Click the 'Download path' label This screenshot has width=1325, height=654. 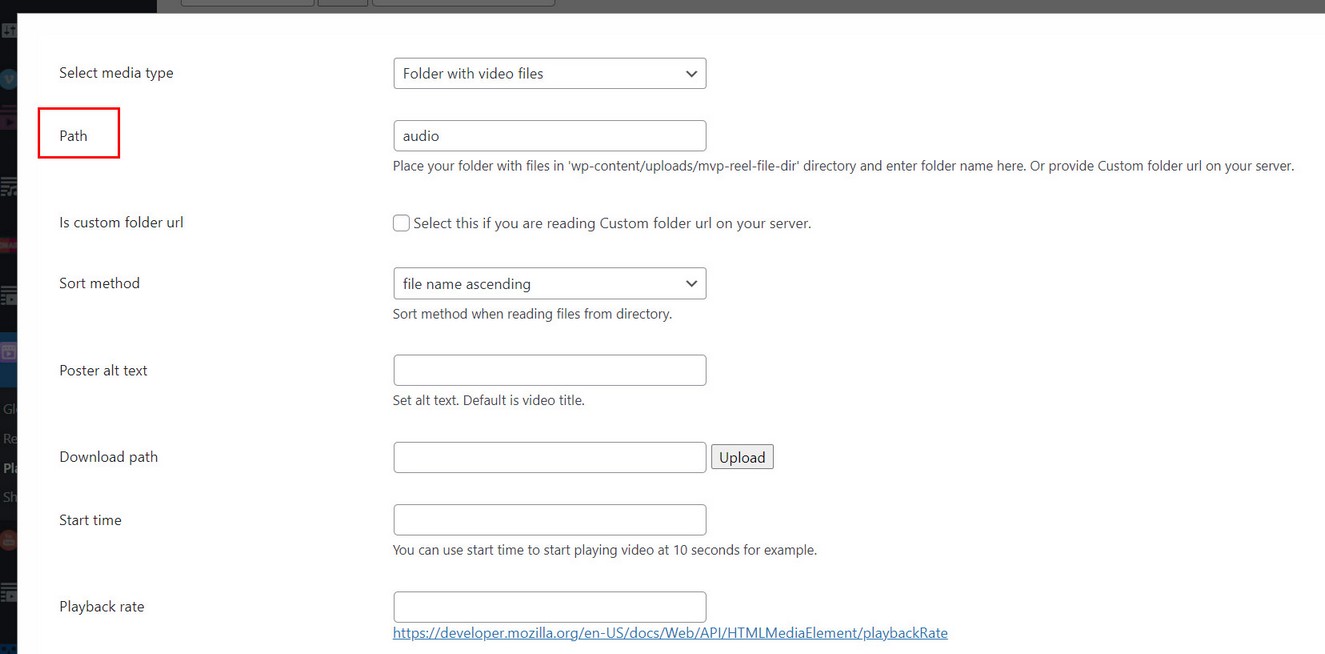coord(108,457)
